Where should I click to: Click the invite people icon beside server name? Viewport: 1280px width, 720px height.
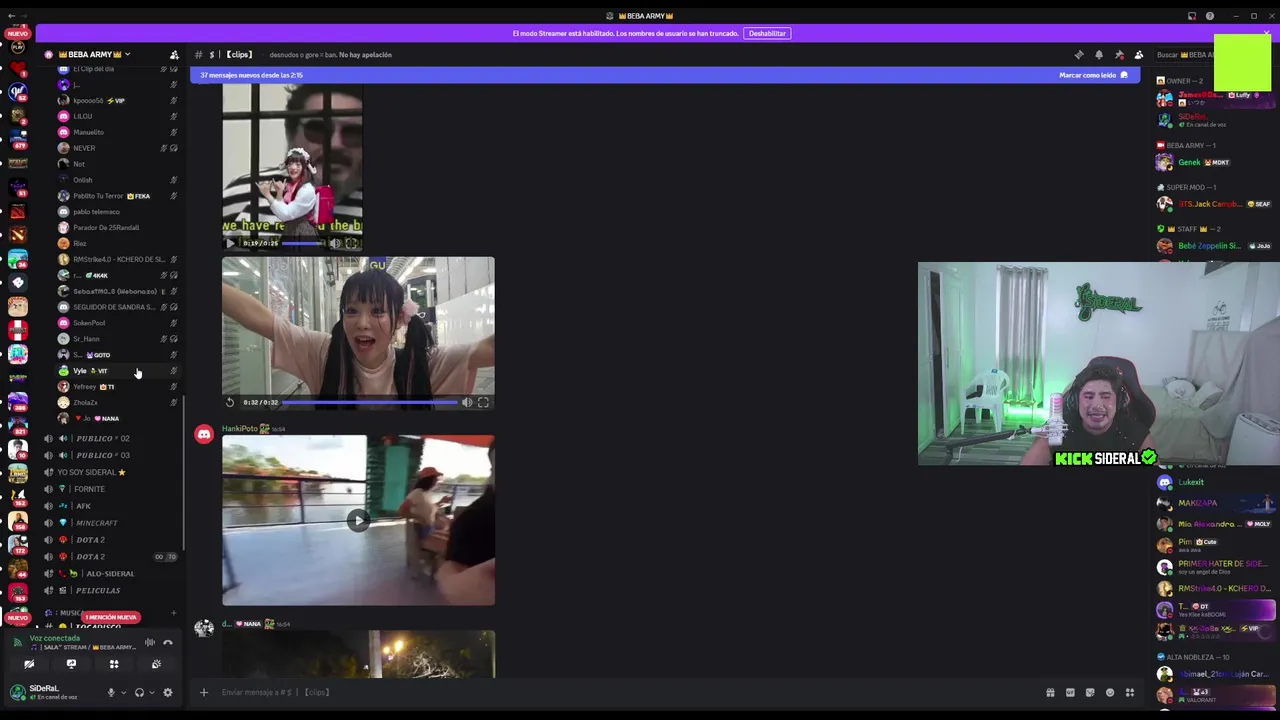(x=174, y=54)
